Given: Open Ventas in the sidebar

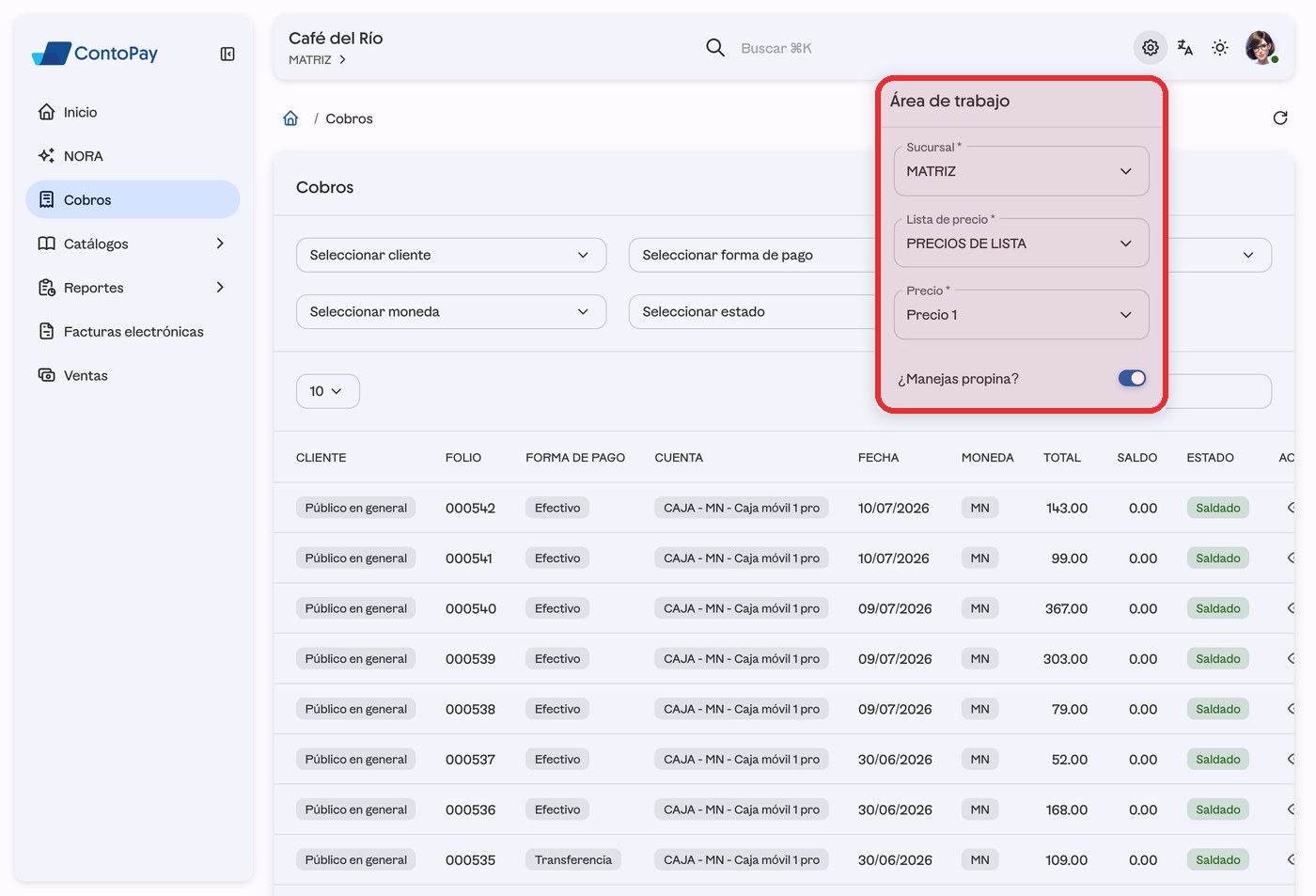Looking at the screenshot, I should (x=133, y=375).
